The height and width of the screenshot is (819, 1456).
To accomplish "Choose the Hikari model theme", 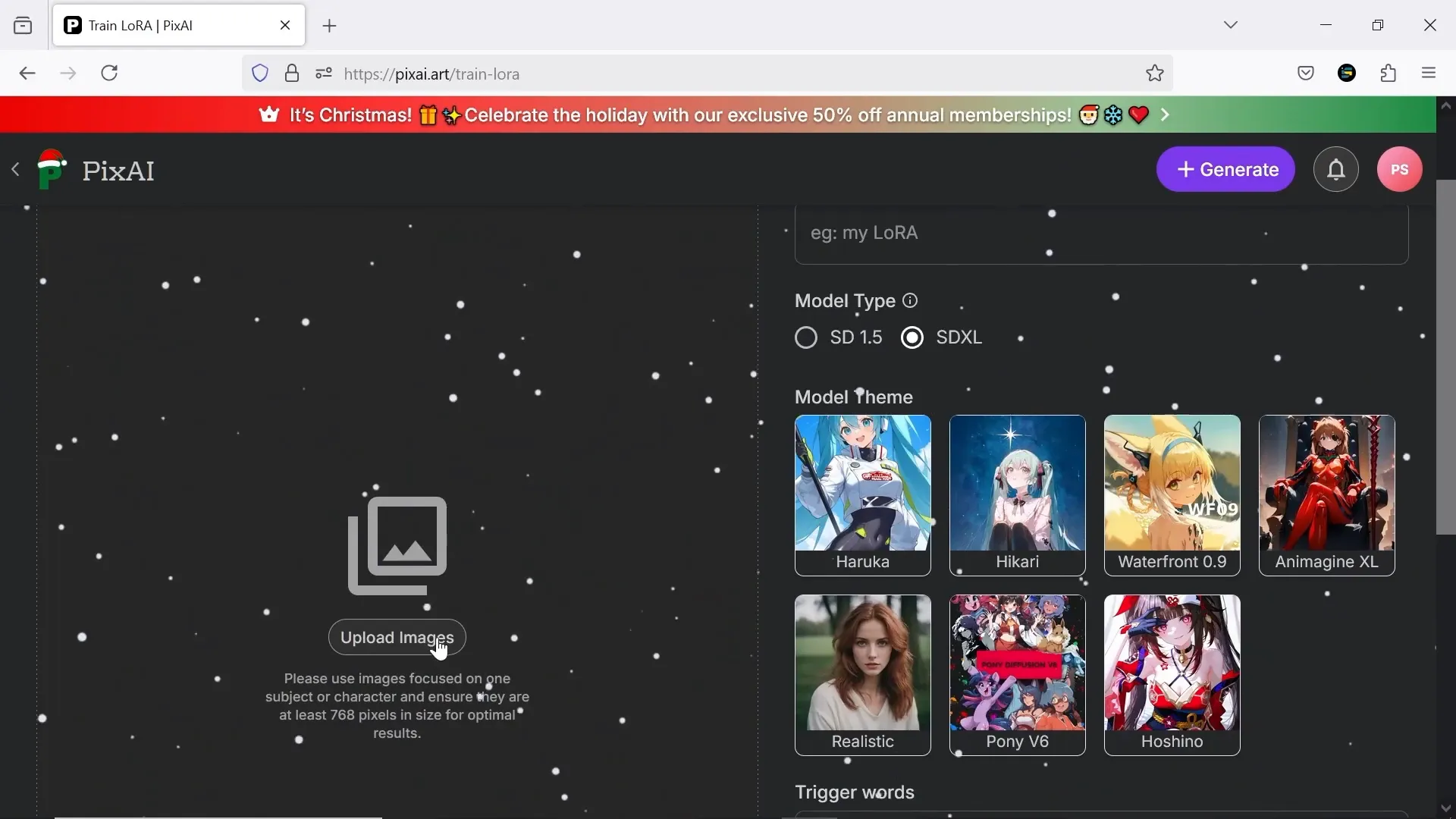I will pyautogui.click(x=1018, y=495).
